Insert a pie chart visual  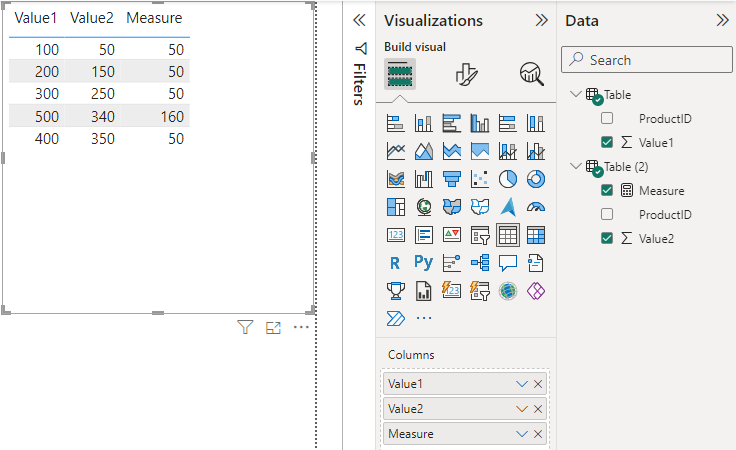[x=507, y=179]
